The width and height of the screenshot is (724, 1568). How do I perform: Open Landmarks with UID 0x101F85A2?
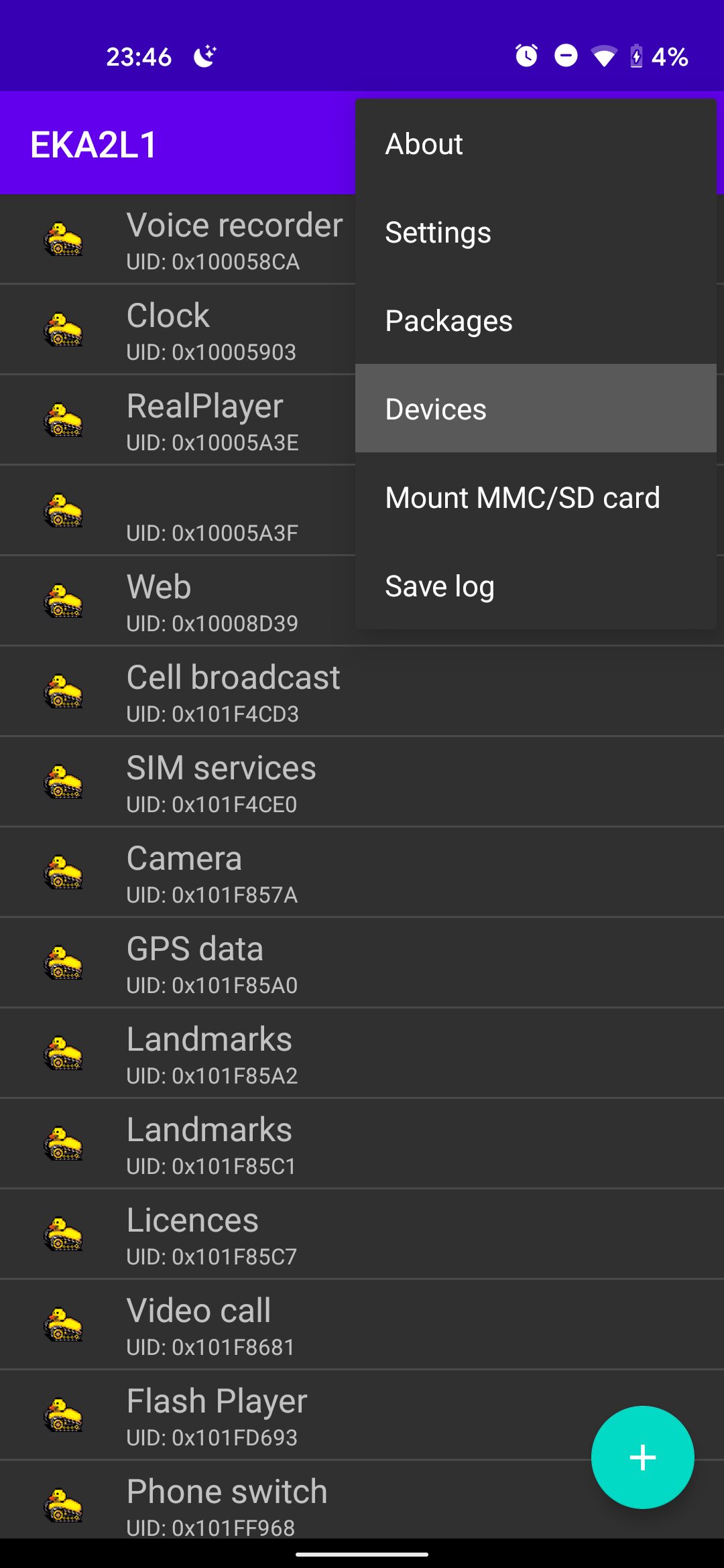coord(362,1053)
